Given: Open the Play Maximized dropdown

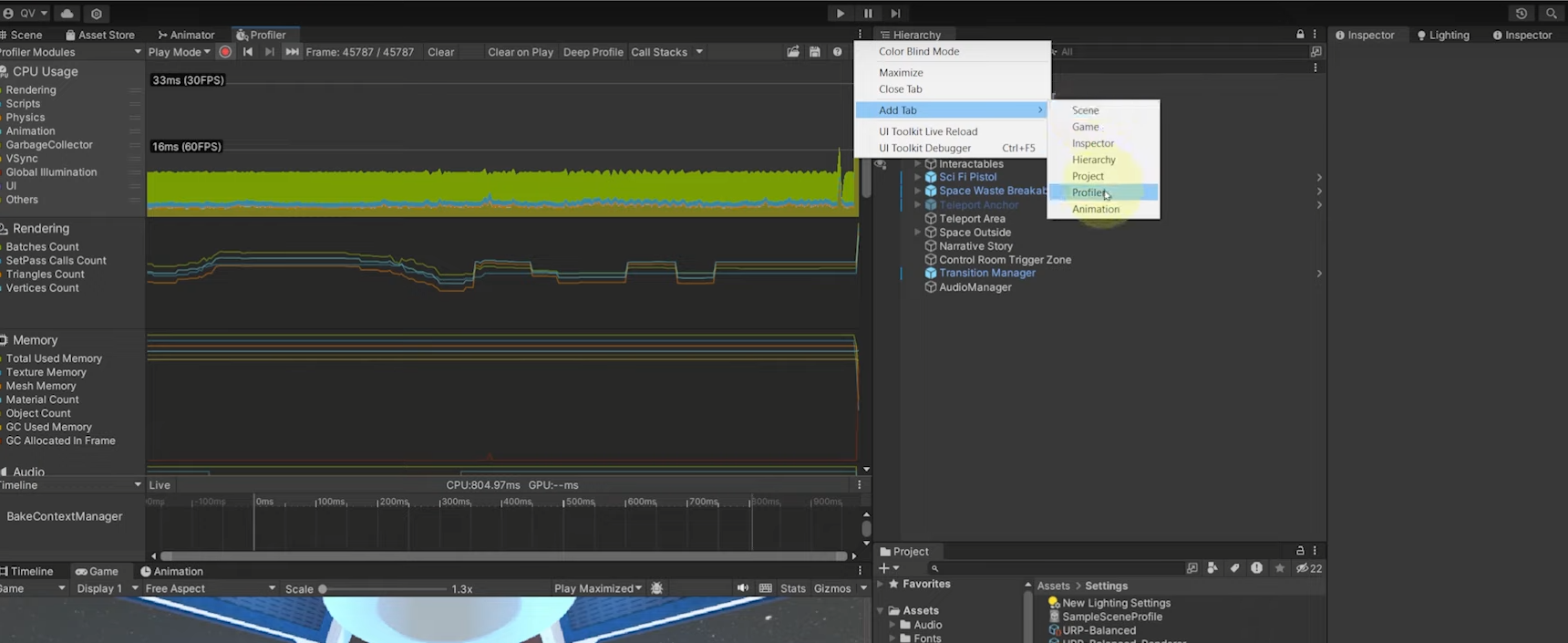Looking at the screenshot, I should pos(597,588).
